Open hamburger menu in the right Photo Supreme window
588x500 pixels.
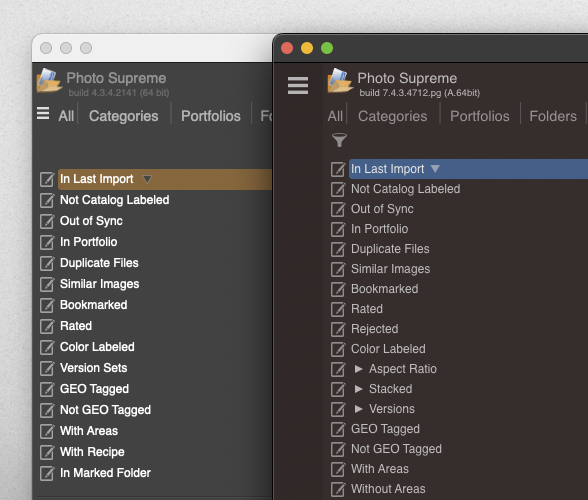click(x=298, y=86)
